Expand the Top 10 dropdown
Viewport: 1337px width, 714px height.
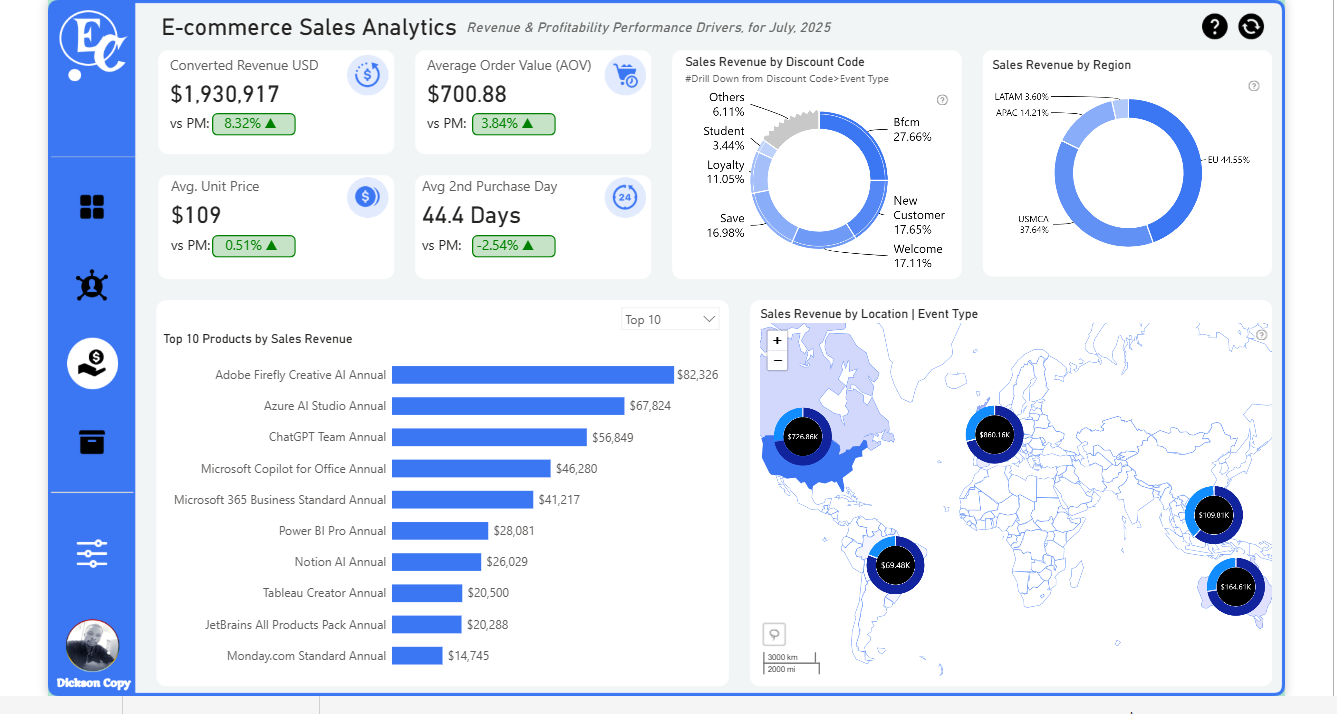tap(669, 320)
